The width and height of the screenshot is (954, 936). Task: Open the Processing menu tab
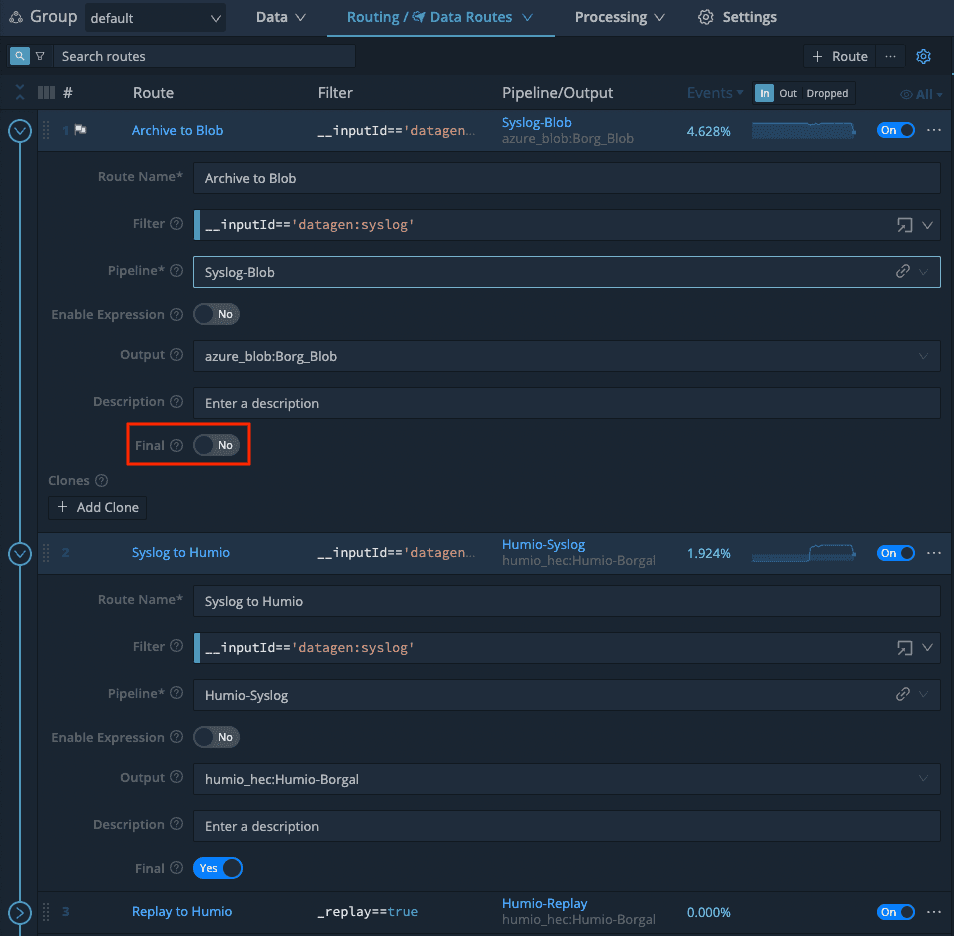pyautogui.click(x=619, y=17)
